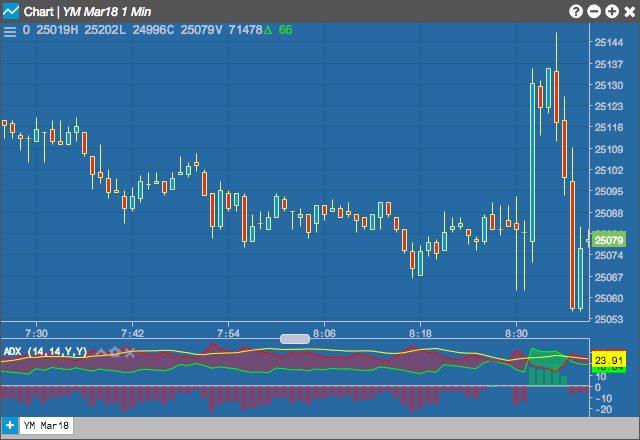Screen dimensions: 640x440
Task: Remove the ADX study with its X icon
Action: [x=129, y=352]
